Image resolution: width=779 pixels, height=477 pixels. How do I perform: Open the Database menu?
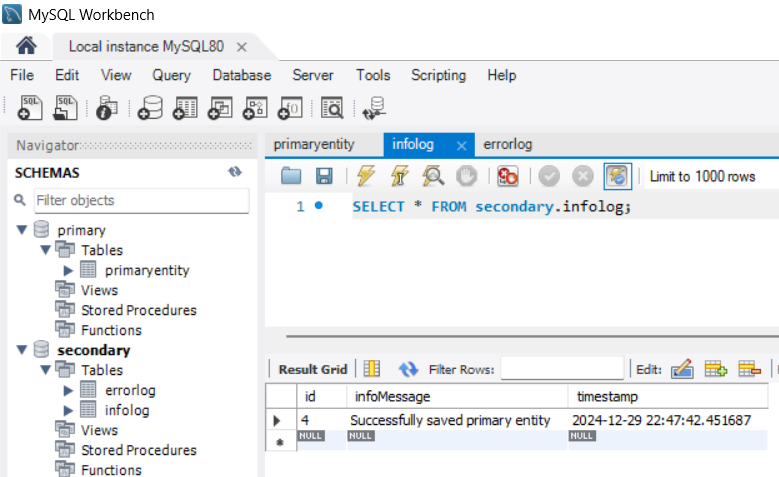pyautogui.click(x=242, y=75)
